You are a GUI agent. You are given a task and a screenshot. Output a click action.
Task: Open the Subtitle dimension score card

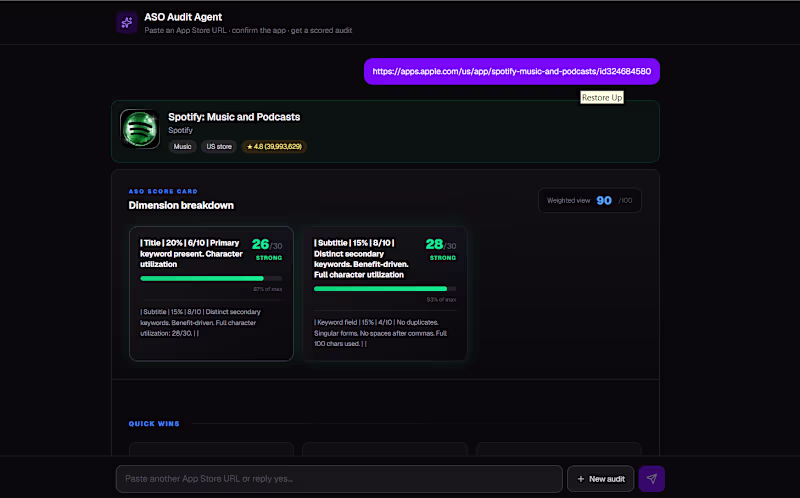tap(385, 294)
